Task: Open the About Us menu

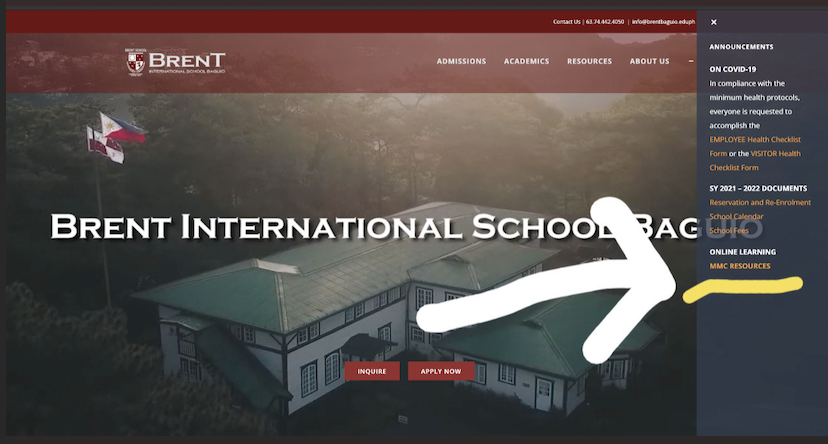Action: point(650,61)
